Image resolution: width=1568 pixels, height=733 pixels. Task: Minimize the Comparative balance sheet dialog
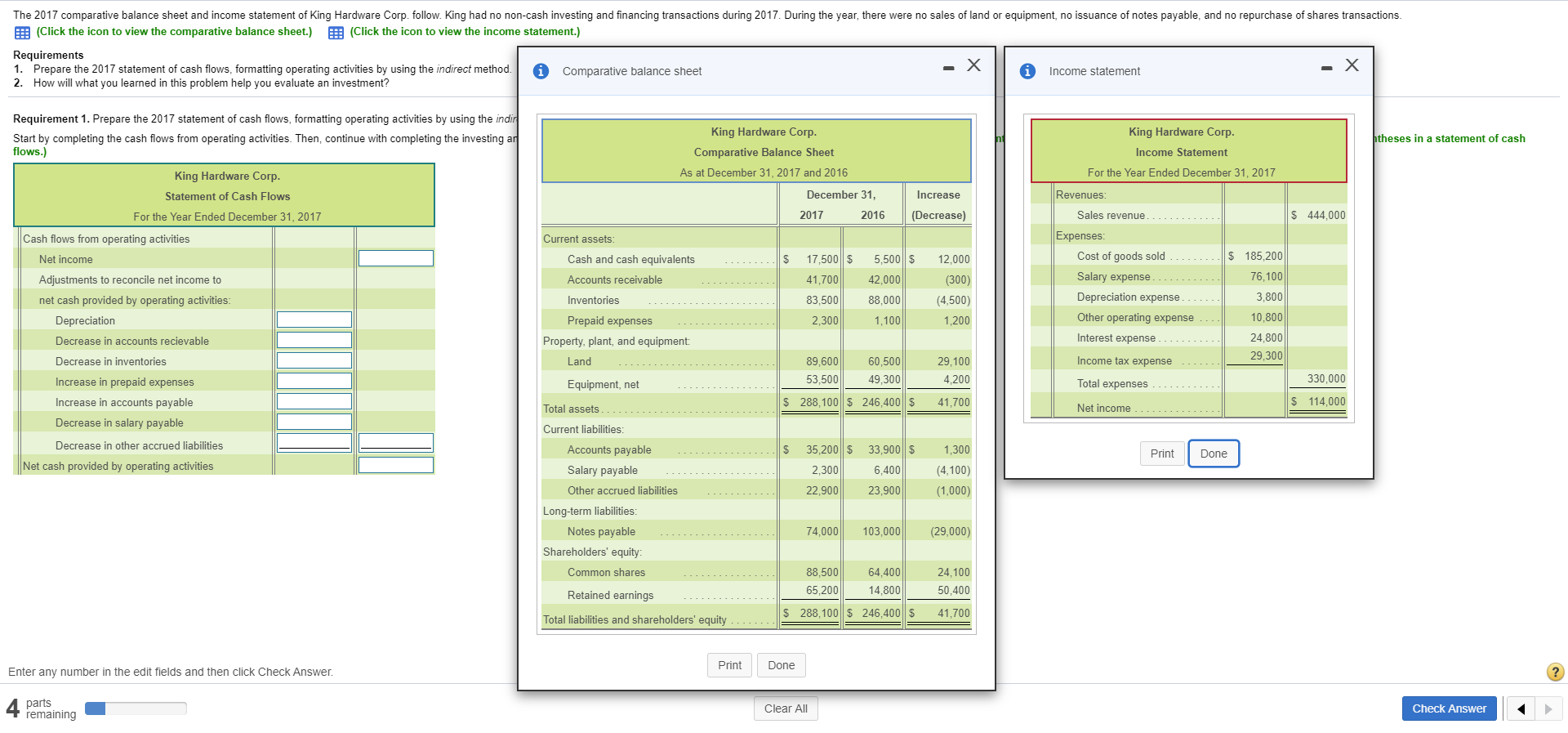click(x=948, y=68)
